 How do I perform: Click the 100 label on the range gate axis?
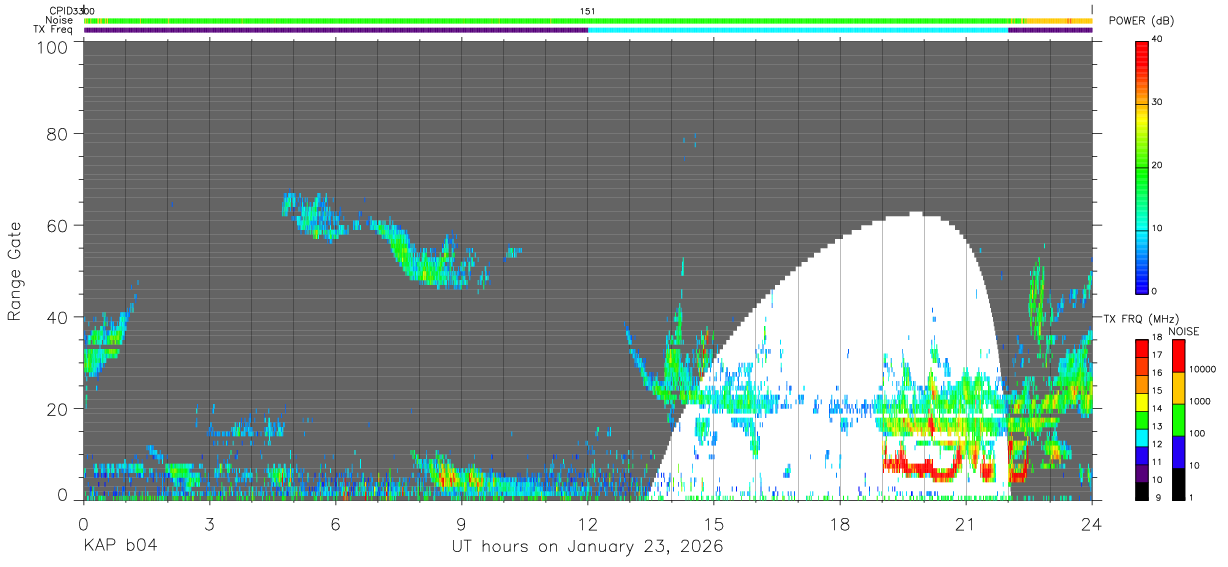(51, 47)
